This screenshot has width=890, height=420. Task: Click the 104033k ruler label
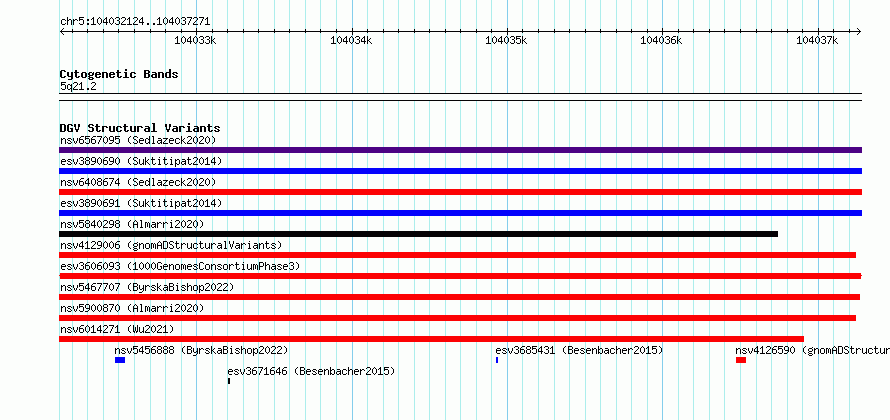[x=195, y=40]
